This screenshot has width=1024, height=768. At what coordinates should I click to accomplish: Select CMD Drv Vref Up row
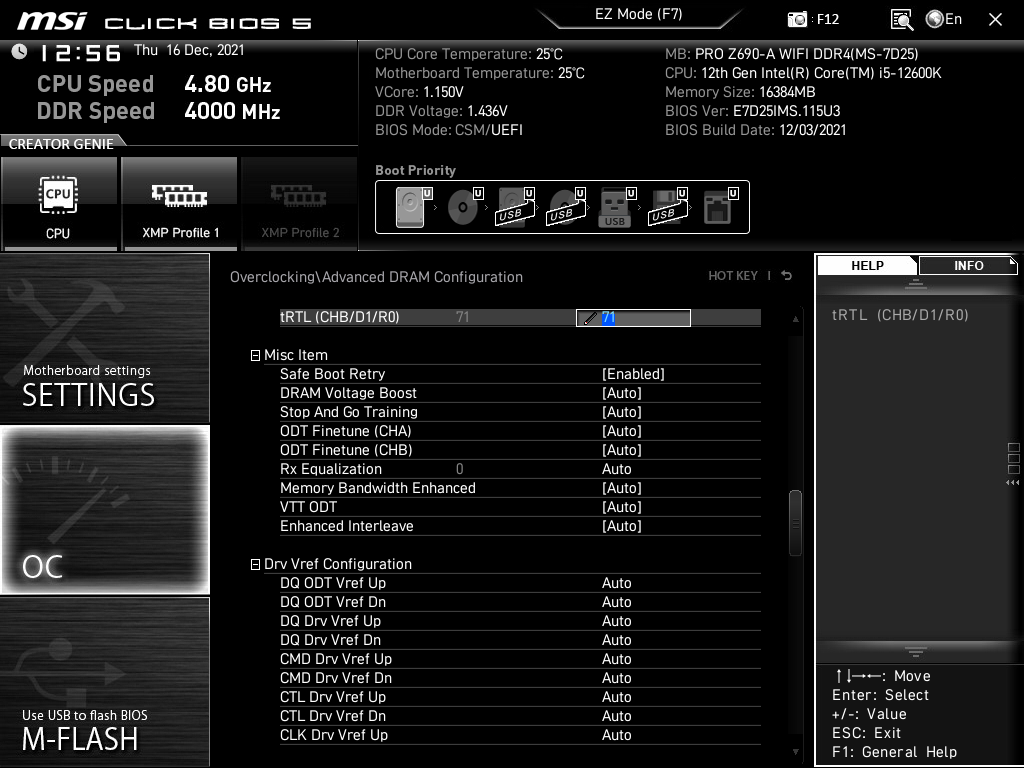point(520,658)
